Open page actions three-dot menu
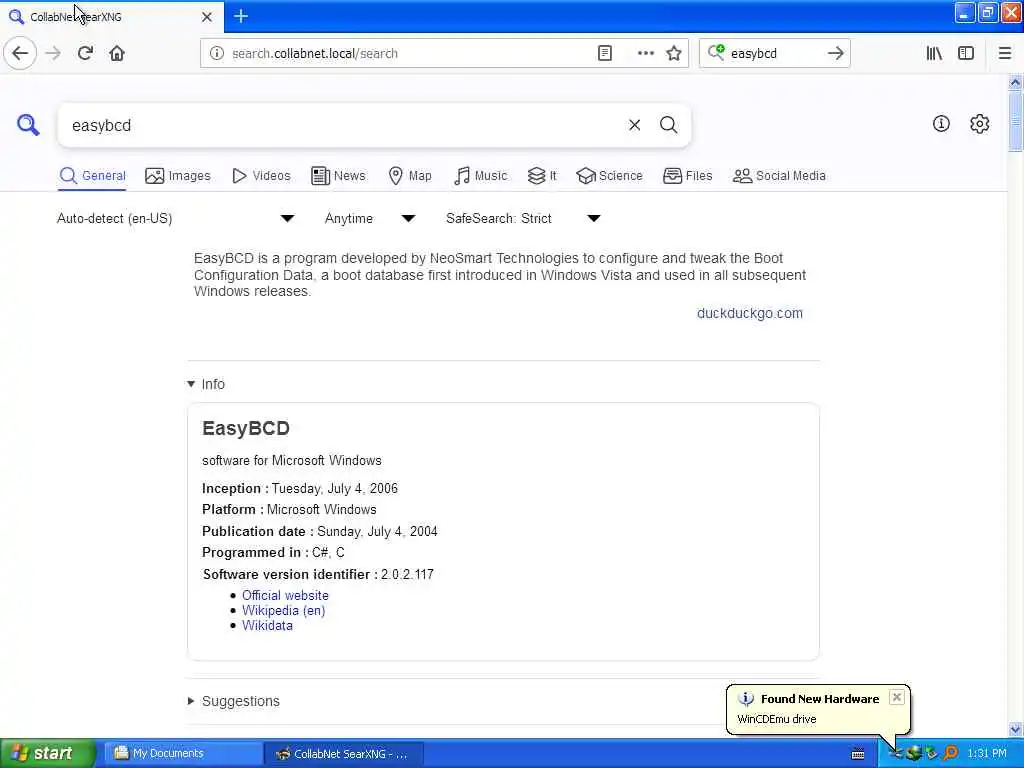Image resolution: width=1024 pixels, height=768 pixels. (645, 54)
